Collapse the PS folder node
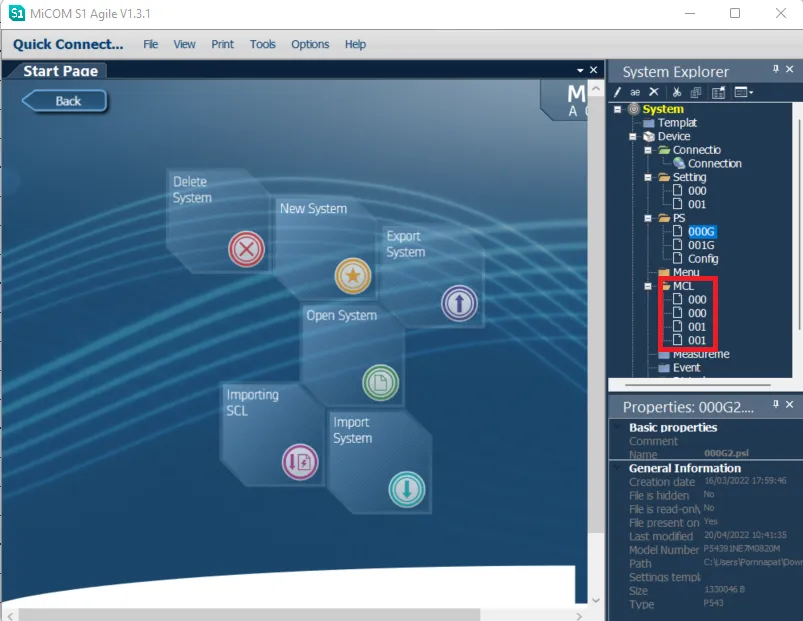 648,218
